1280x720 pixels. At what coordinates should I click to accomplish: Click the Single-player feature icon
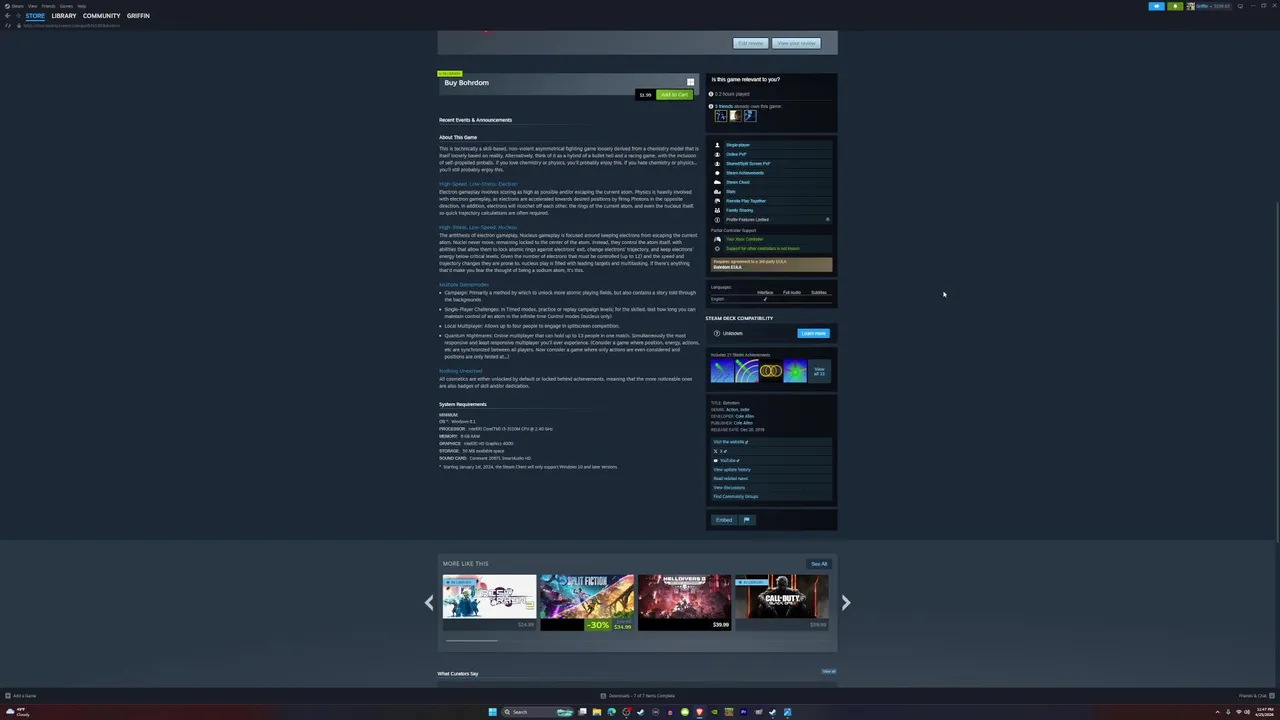coord(717,145)
